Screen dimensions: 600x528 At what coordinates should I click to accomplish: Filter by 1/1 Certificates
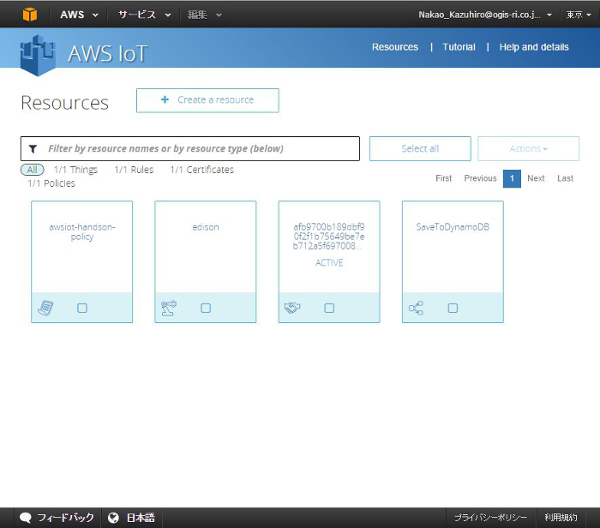tap(202, 169)
